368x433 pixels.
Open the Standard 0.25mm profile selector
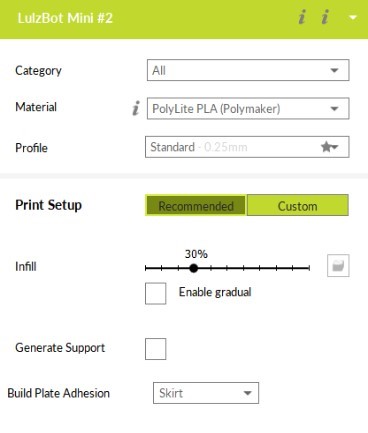(247, 147)
